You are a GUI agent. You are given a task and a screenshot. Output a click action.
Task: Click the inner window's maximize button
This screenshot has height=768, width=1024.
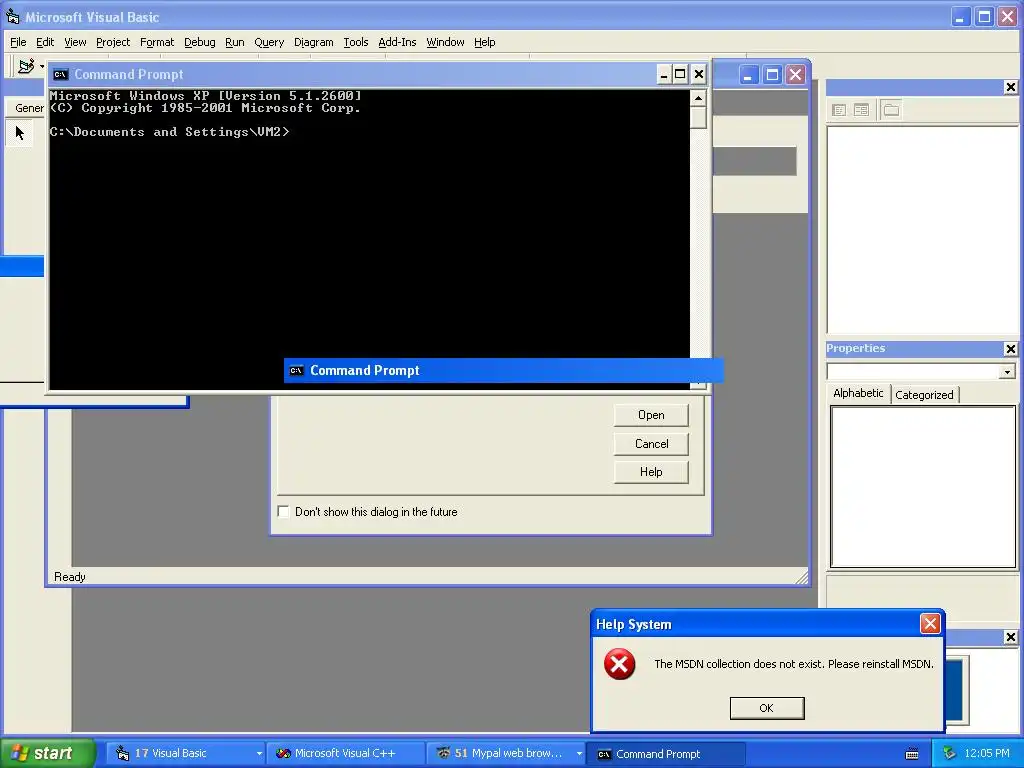point(772,75)
